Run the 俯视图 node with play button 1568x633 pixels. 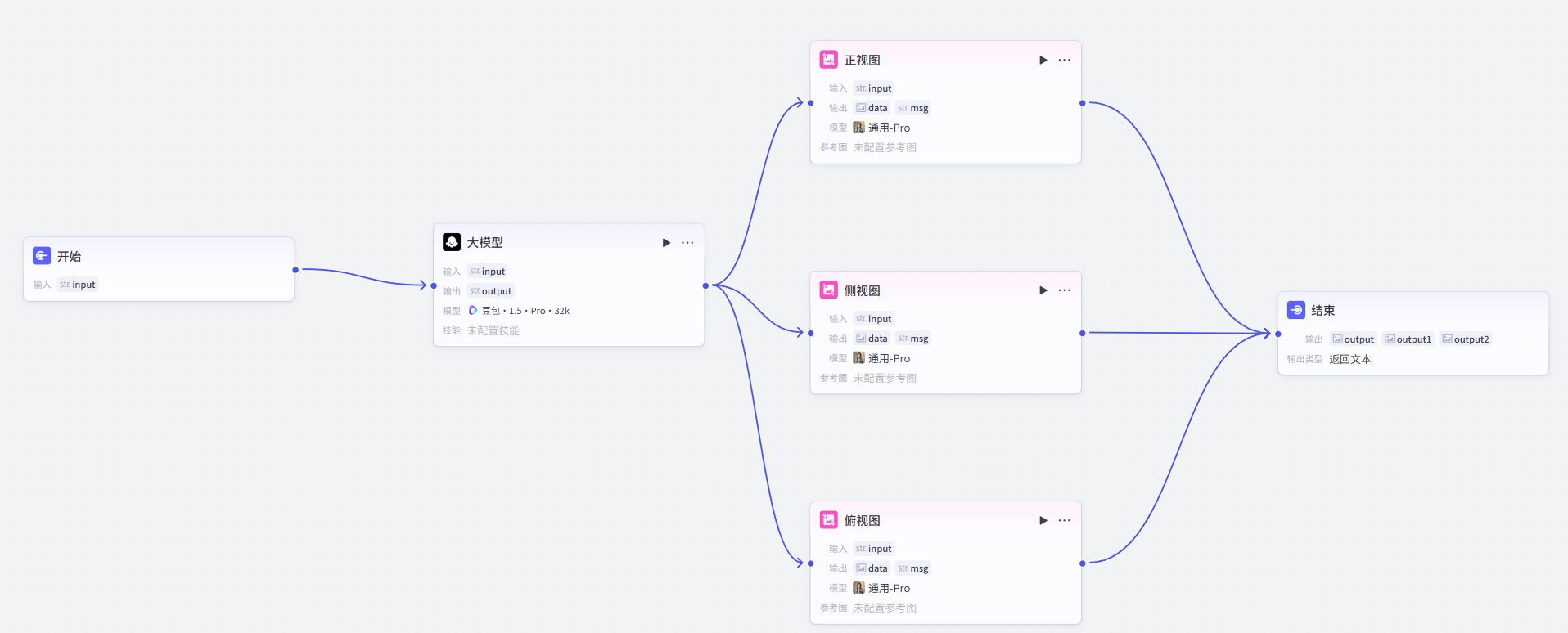tap(1043, 520)
